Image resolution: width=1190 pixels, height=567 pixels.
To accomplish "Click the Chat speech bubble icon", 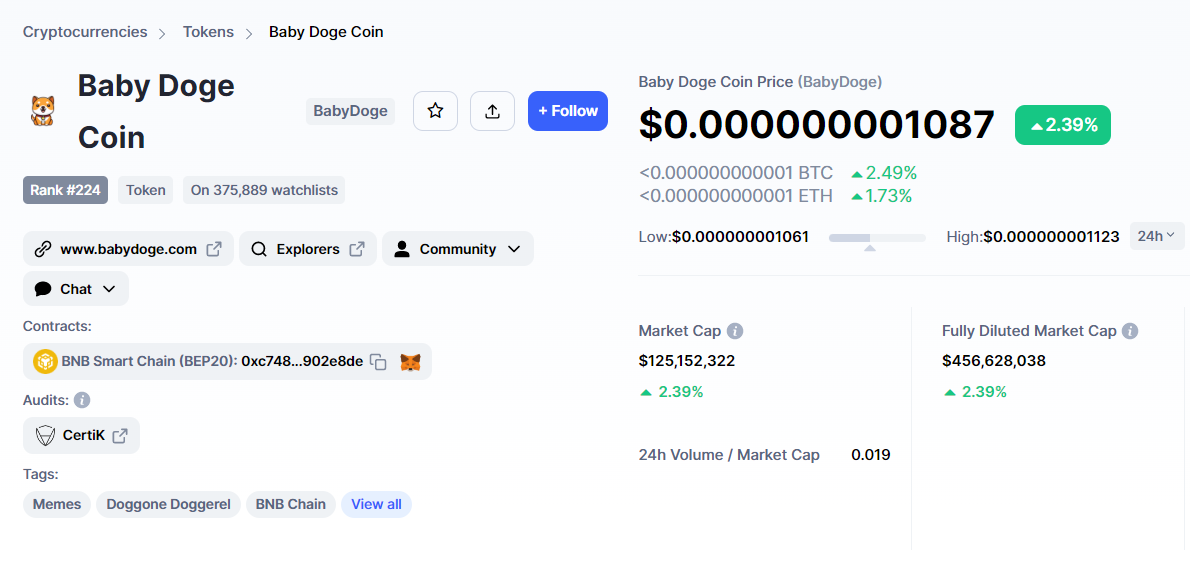I will 43,289.
